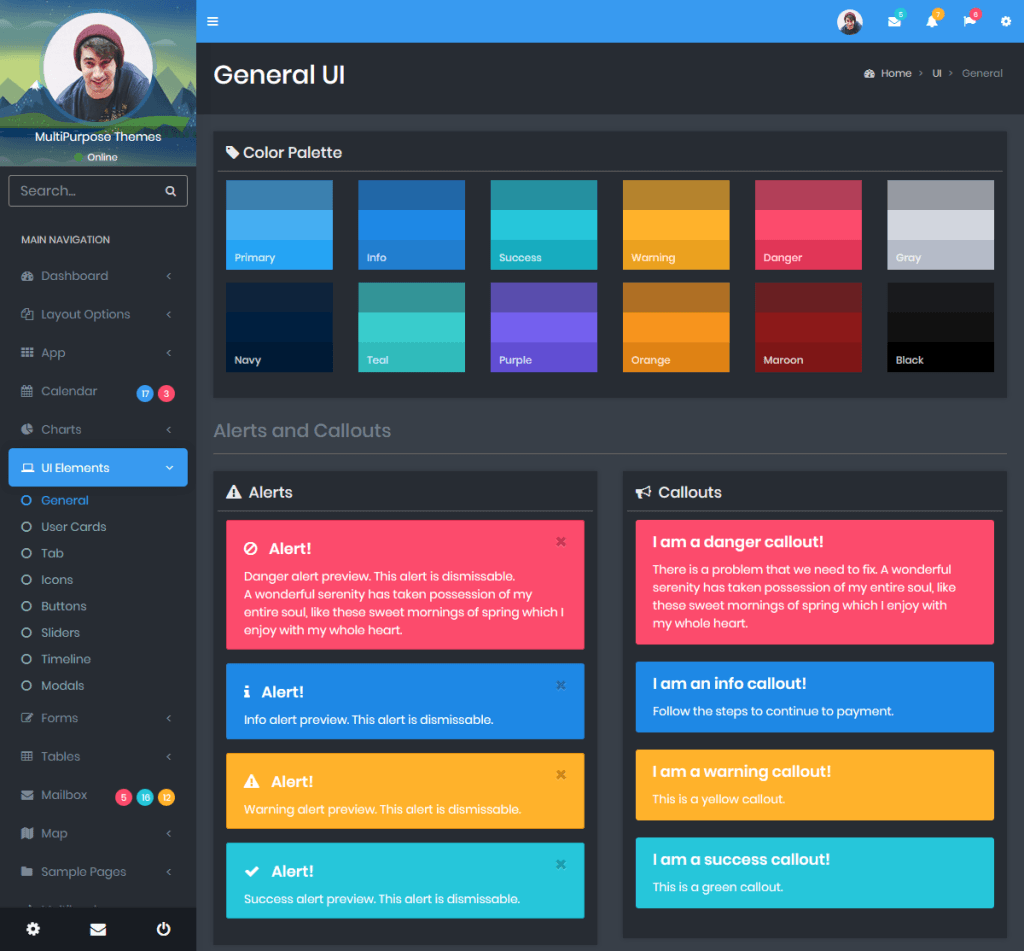Click the Primary color swatch
1024x951 pixels.
click(280, 225)
